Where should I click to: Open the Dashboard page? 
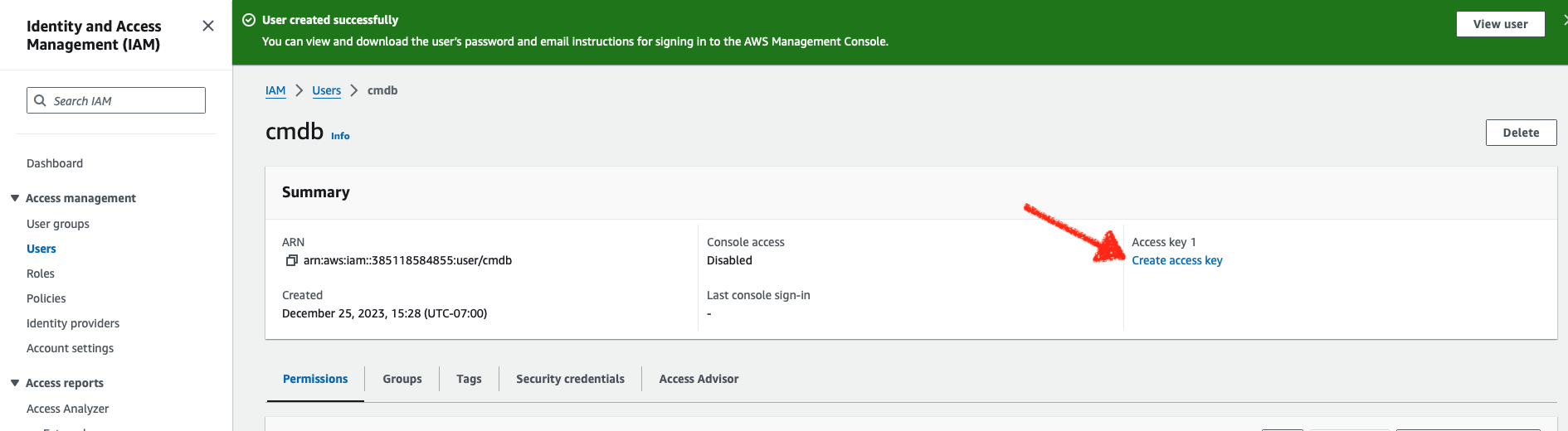point(55,163)
